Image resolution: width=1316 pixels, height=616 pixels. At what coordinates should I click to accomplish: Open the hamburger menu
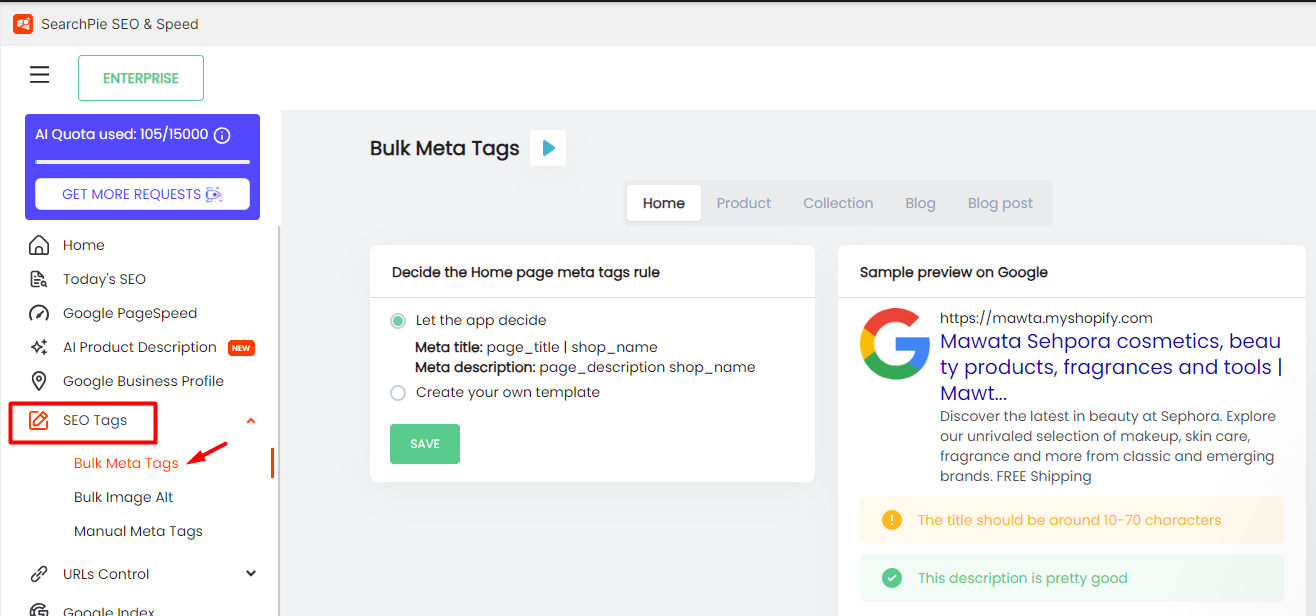pos(39,75)
